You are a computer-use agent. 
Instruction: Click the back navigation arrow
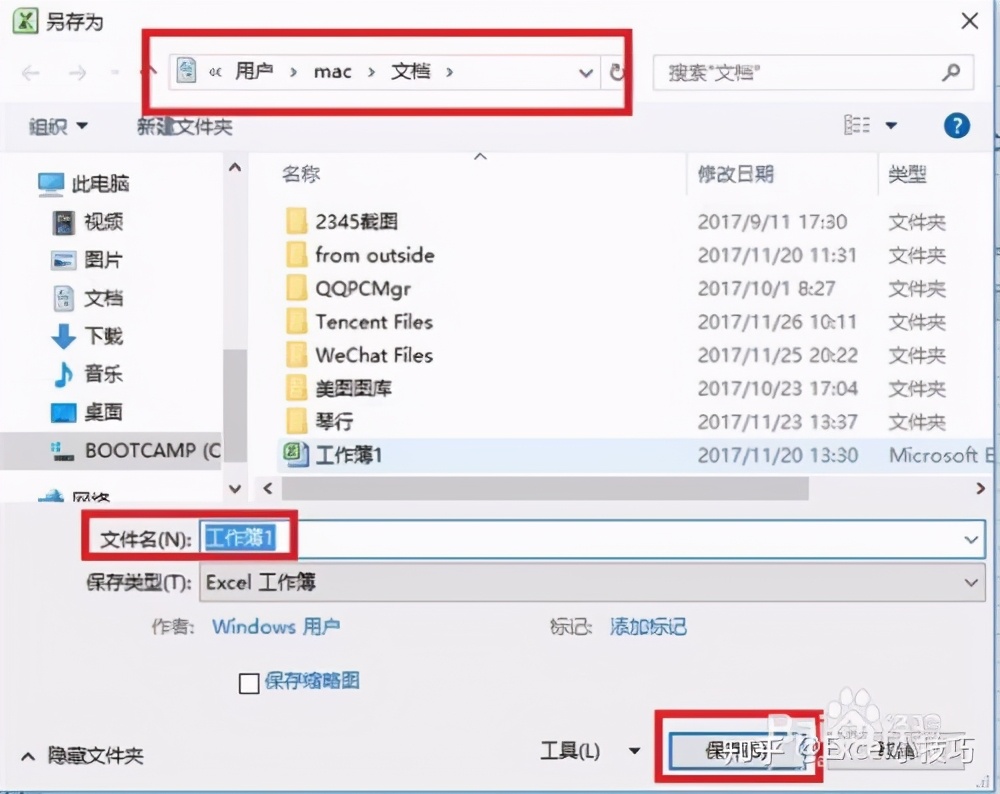pos(30,73)
